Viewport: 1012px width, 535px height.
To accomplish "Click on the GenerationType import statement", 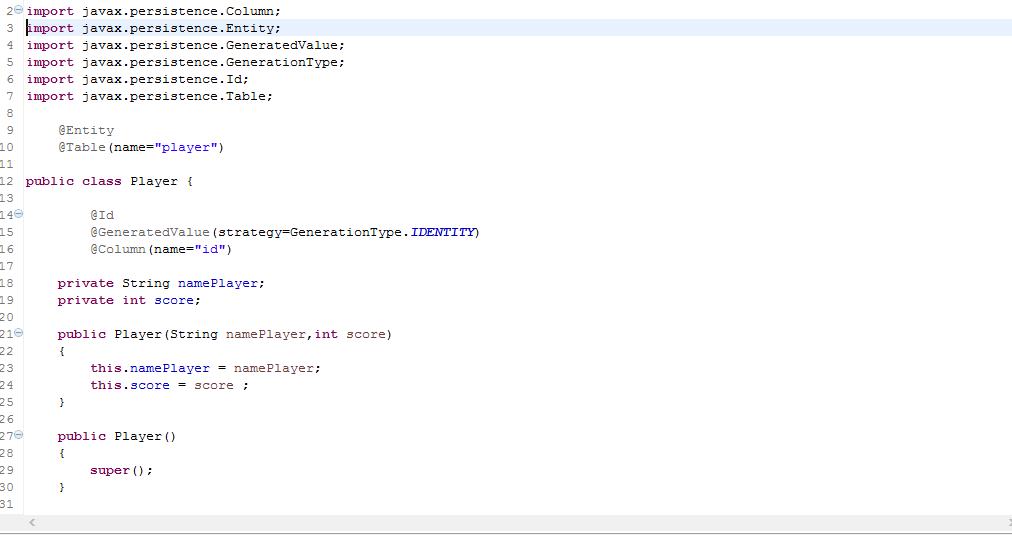I will (186, 63).
